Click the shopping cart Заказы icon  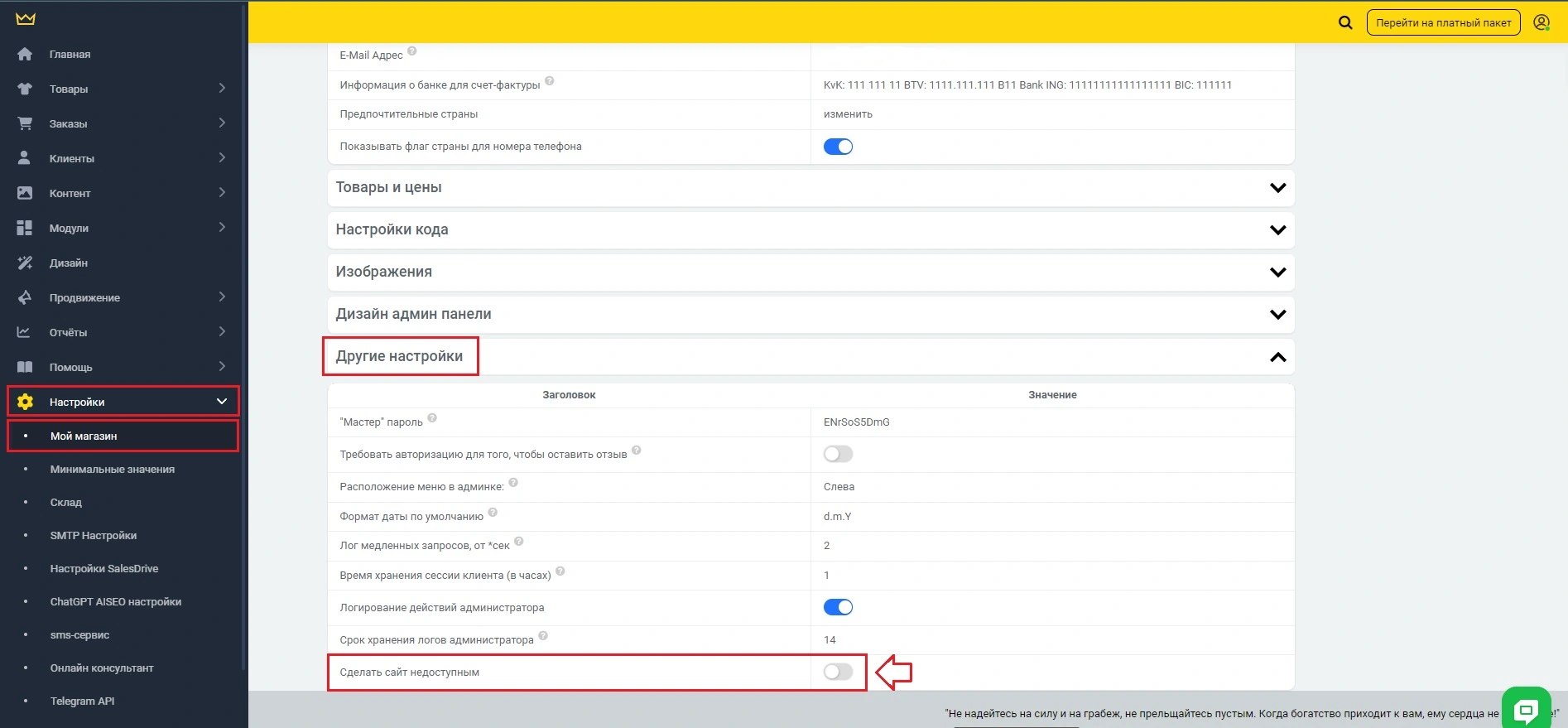(x=25, y=123)
